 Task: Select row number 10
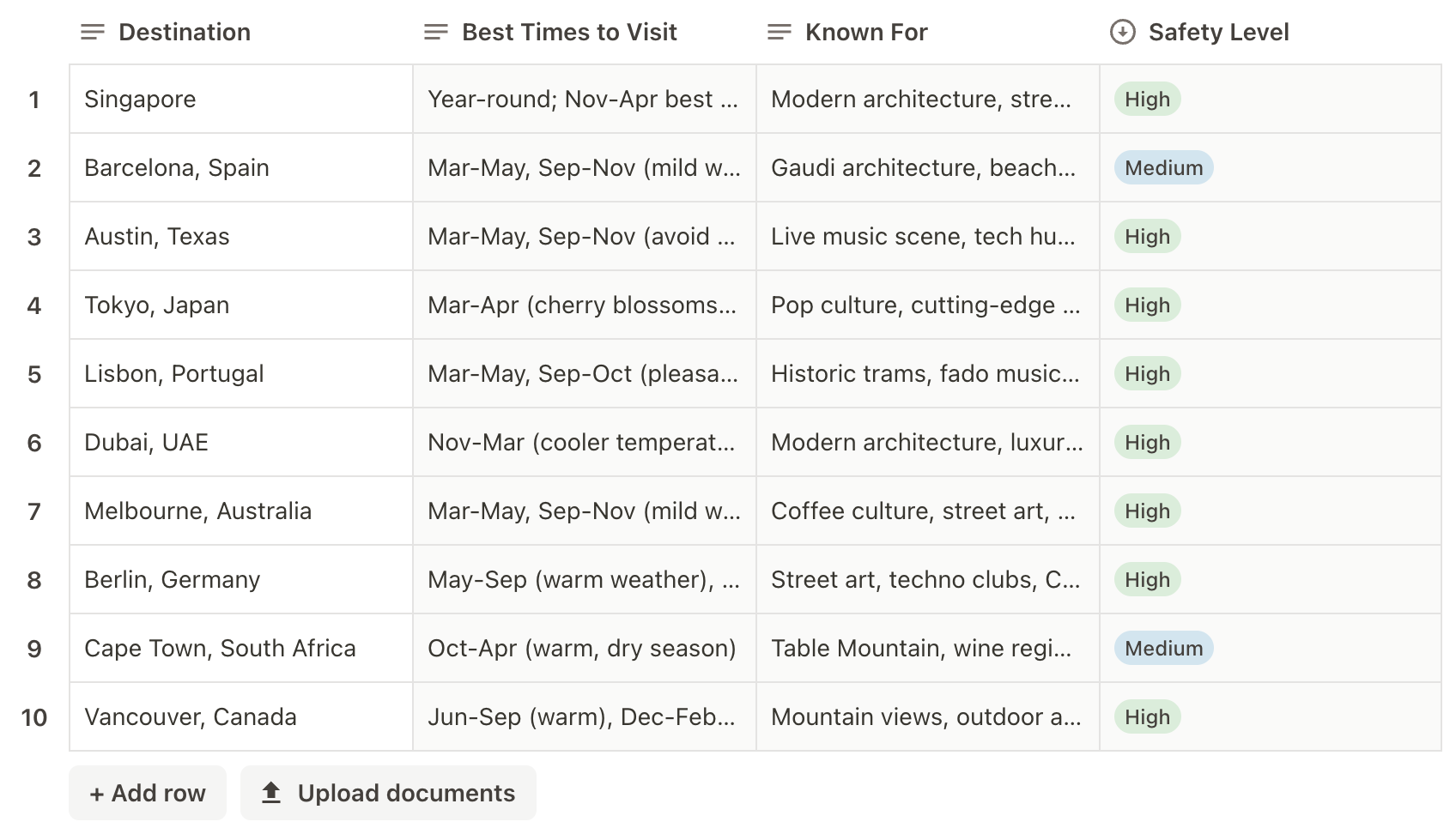tap(34, 717)
